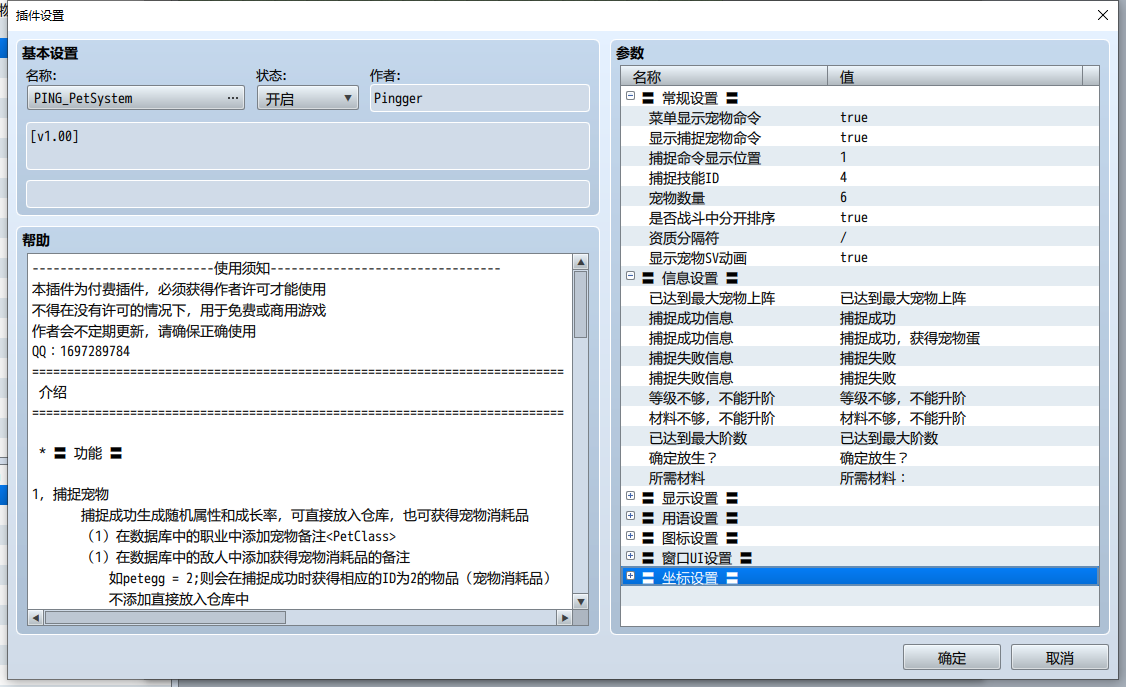Open the 状态 dropdown showing 开启
This screenshot has height=687, width=1126.
coord(307,98)
